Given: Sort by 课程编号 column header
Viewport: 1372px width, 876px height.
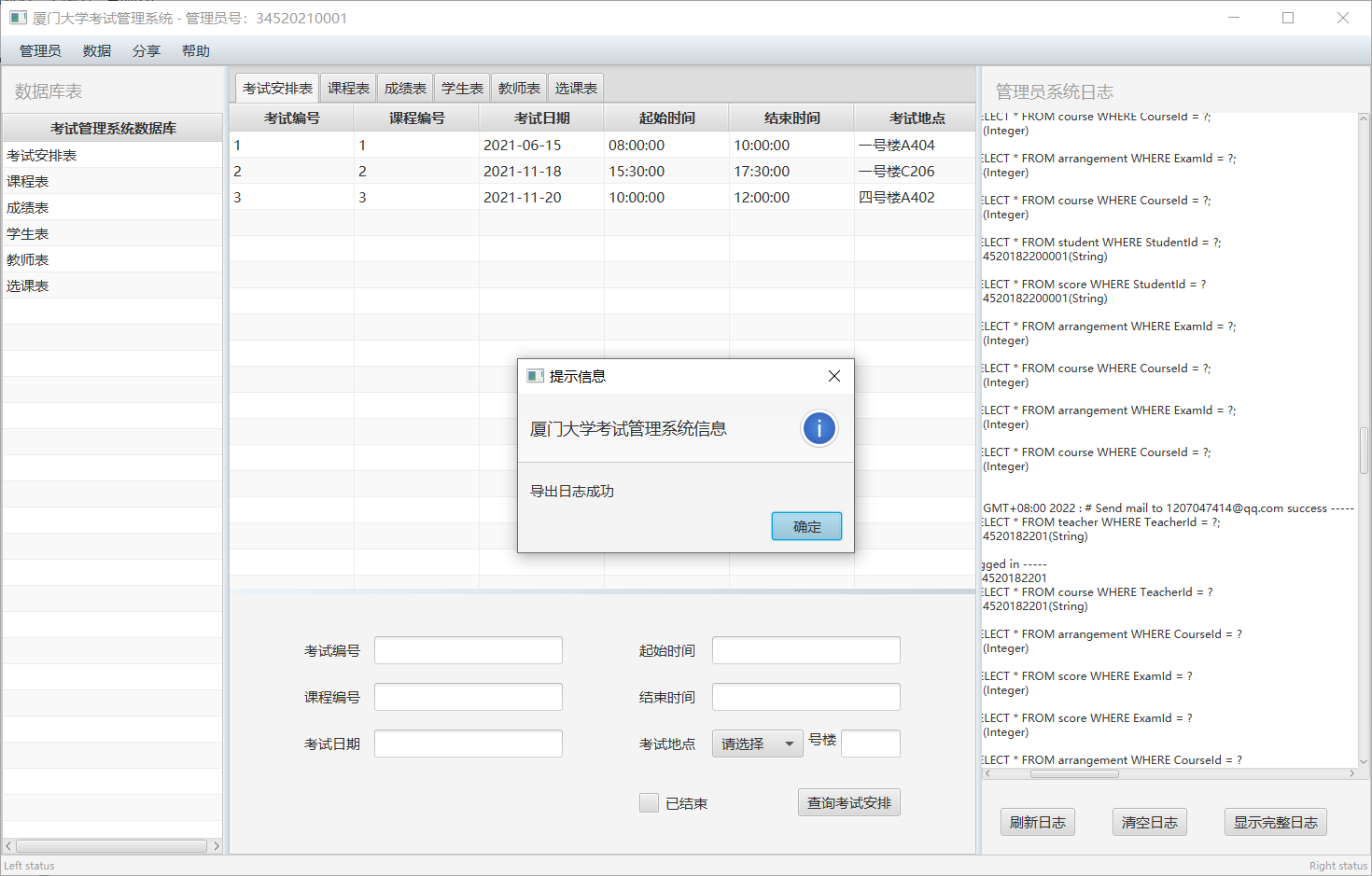Looking at the screenshot, I should [x=417, y=118].
